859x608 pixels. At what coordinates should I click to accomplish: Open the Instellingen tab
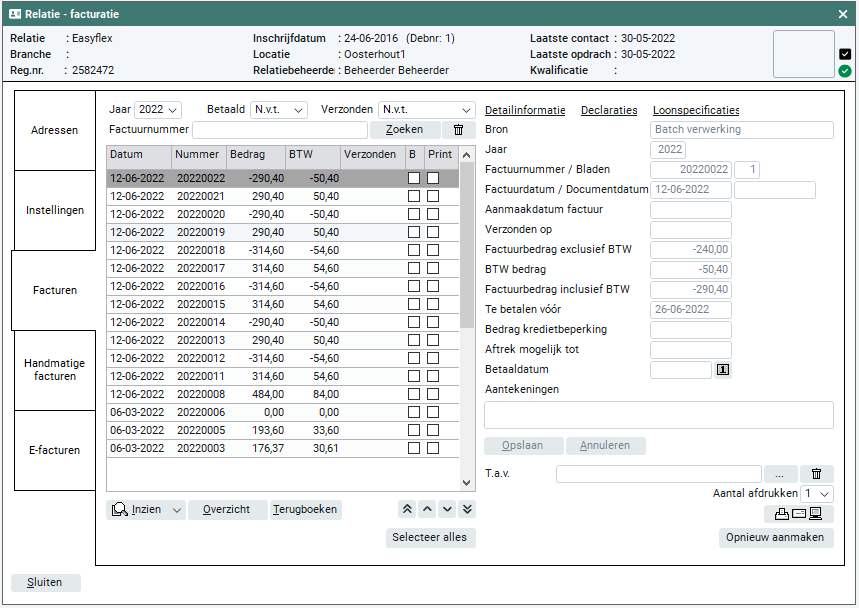coord(54,210)
